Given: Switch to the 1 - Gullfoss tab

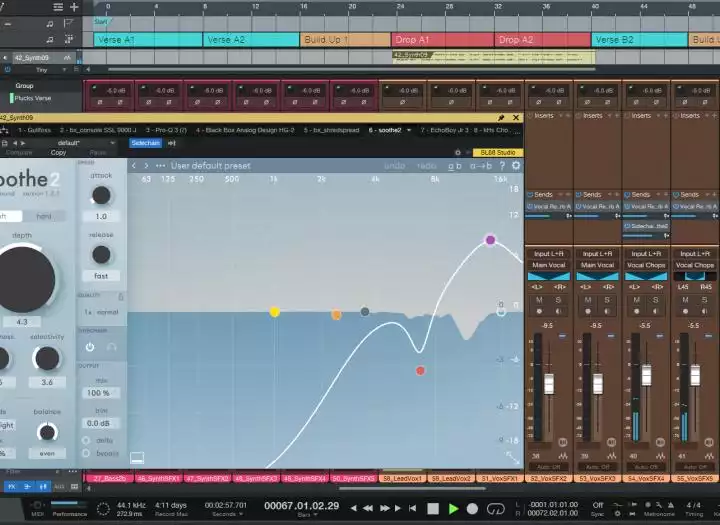Looking at the screenshot, I should pos(34,130).
